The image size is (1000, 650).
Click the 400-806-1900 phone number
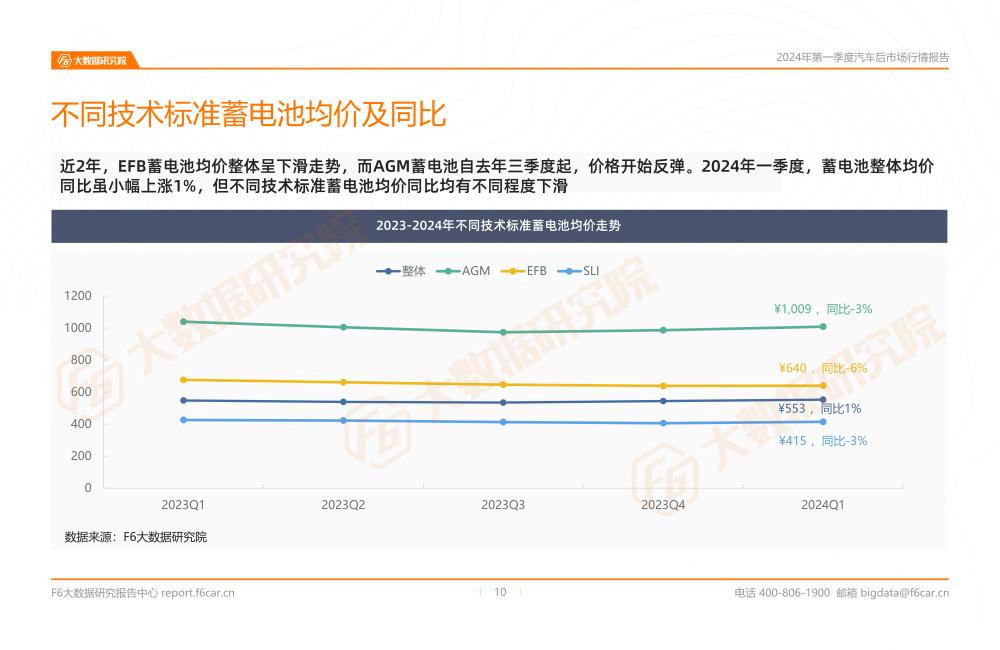point(794,592)
